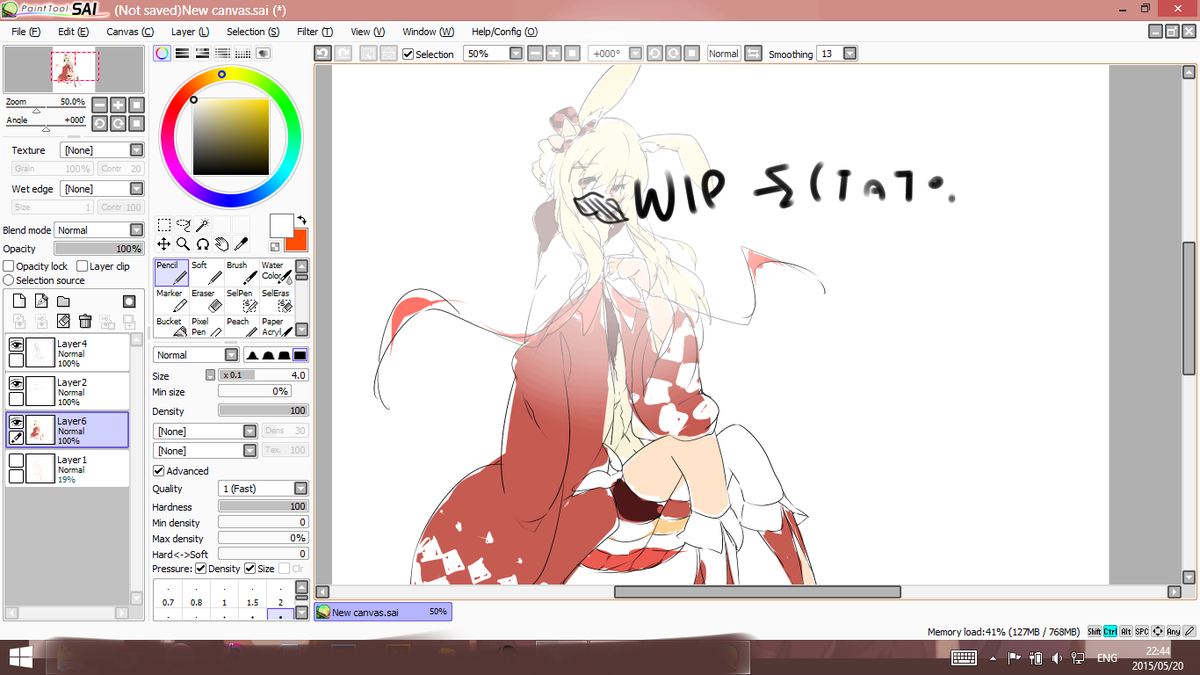Activate the rotate view tool

tap(202, 243)
